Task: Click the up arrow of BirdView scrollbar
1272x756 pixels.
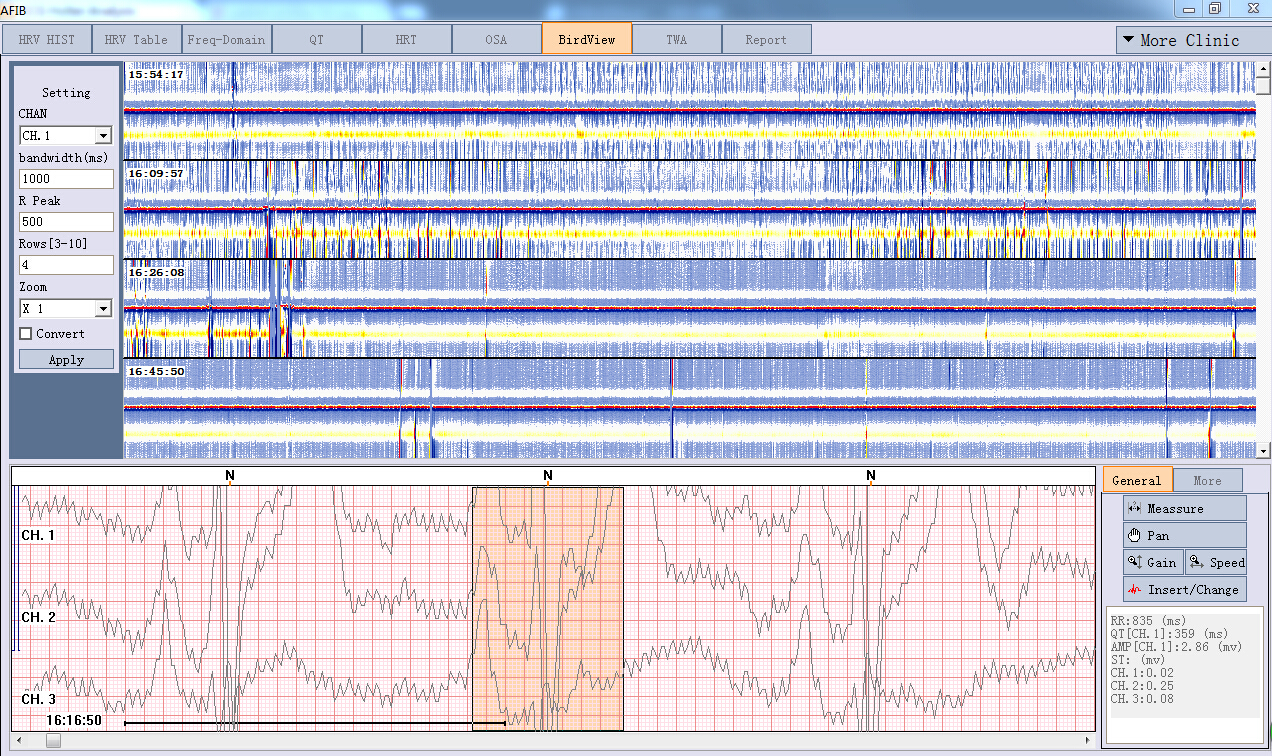Action: point(1264,70)
